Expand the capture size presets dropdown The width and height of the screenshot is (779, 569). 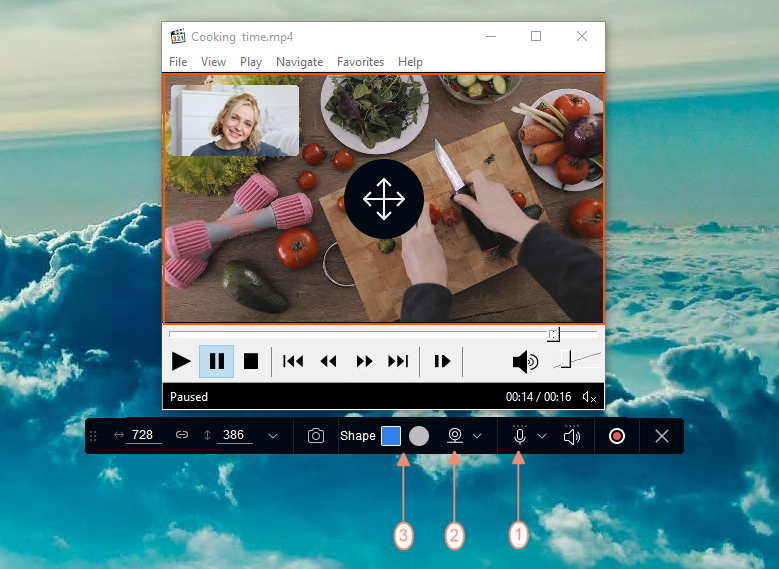click(x=273, y=436)
